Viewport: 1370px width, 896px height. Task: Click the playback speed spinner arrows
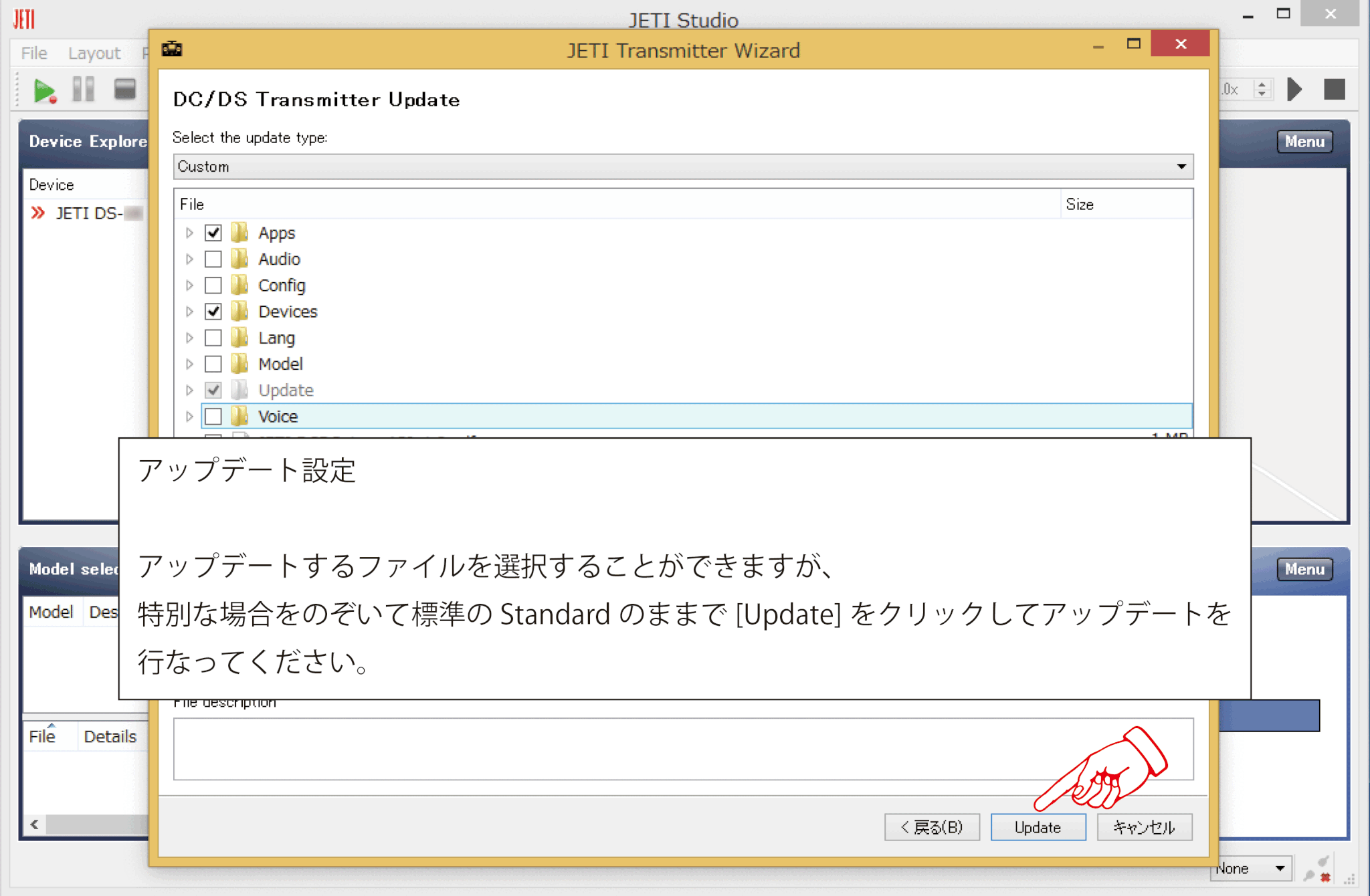(x=1262, y=89)
